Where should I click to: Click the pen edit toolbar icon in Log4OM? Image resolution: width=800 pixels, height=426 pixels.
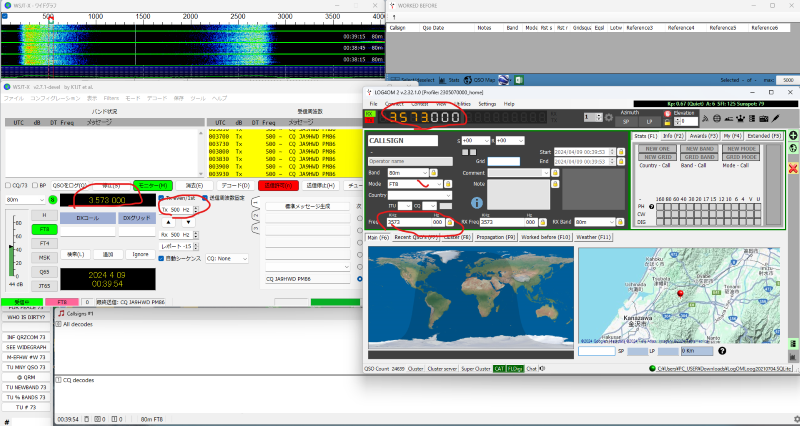(776, 118)
